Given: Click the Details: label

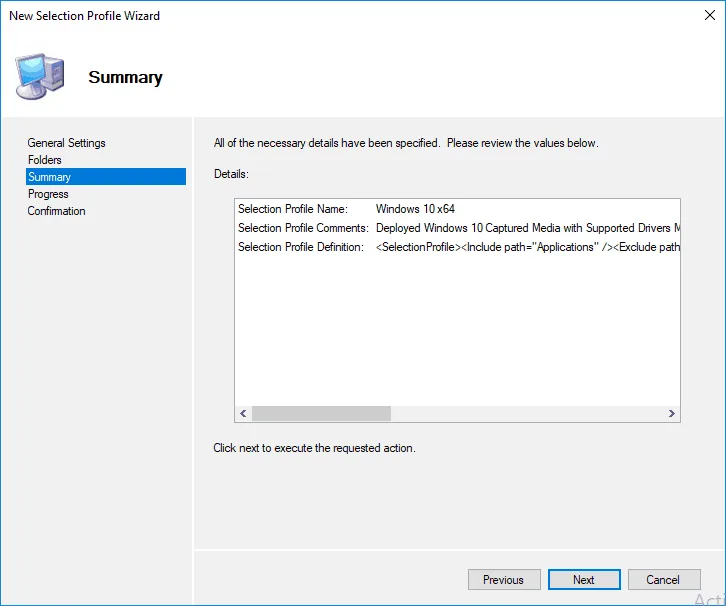Looking at the screenshot, I should pyautogui.click(x=231, y=174).
